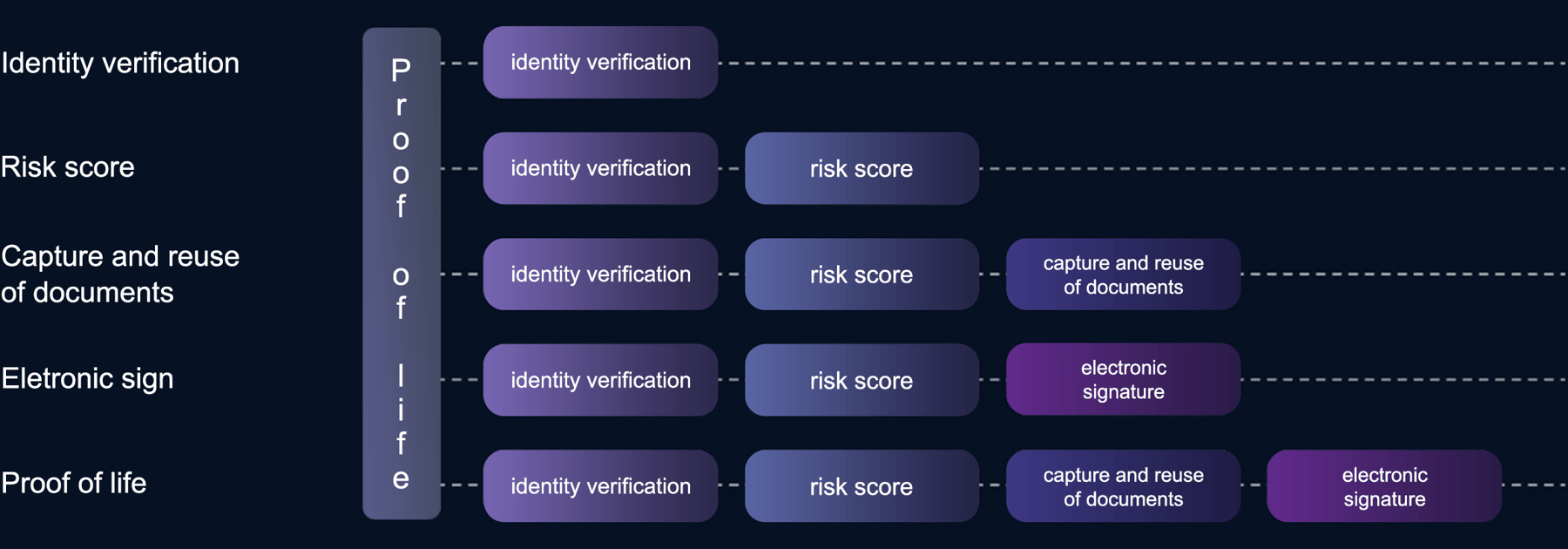This screenshot has width=1568, height=549.
Task: Choose capture and reuse pill in the bottom row
Action: (x=1123, y=486)
